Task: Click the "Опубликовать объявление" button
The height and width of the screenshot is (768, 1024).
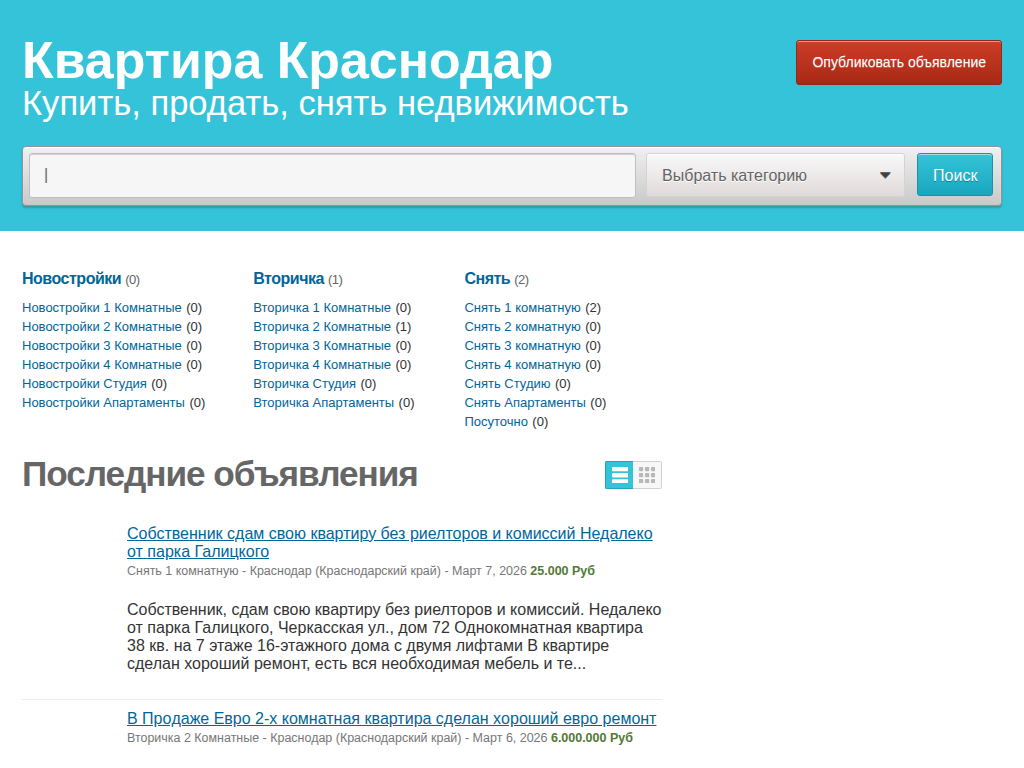Action: pyautogui.click(x=897, y=61)
